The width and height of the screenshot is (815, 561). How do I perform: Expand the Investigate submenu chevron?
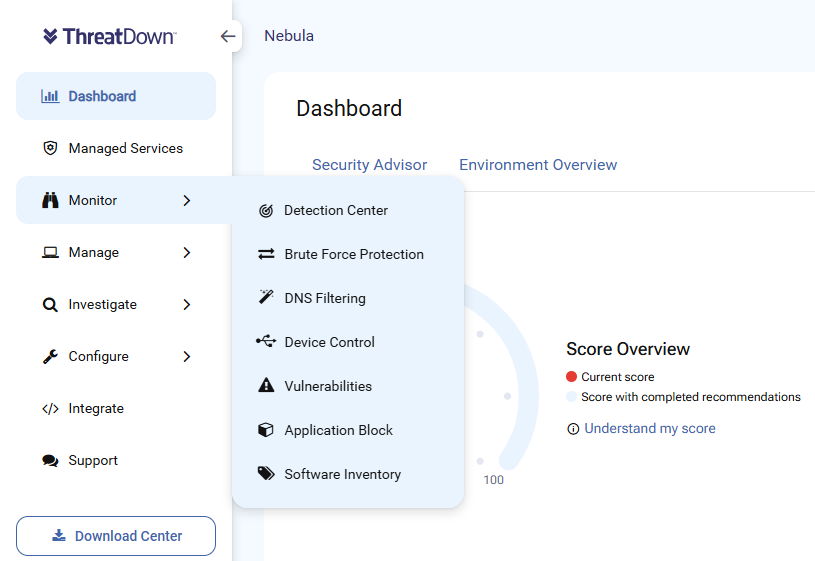coord(187,305)
